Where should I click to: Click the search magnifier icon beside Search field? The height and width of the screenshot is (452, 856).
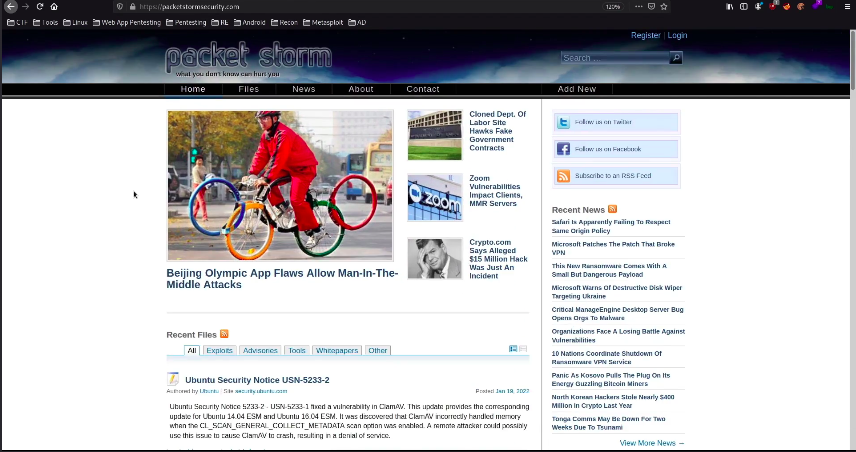(x=676, y=58)
